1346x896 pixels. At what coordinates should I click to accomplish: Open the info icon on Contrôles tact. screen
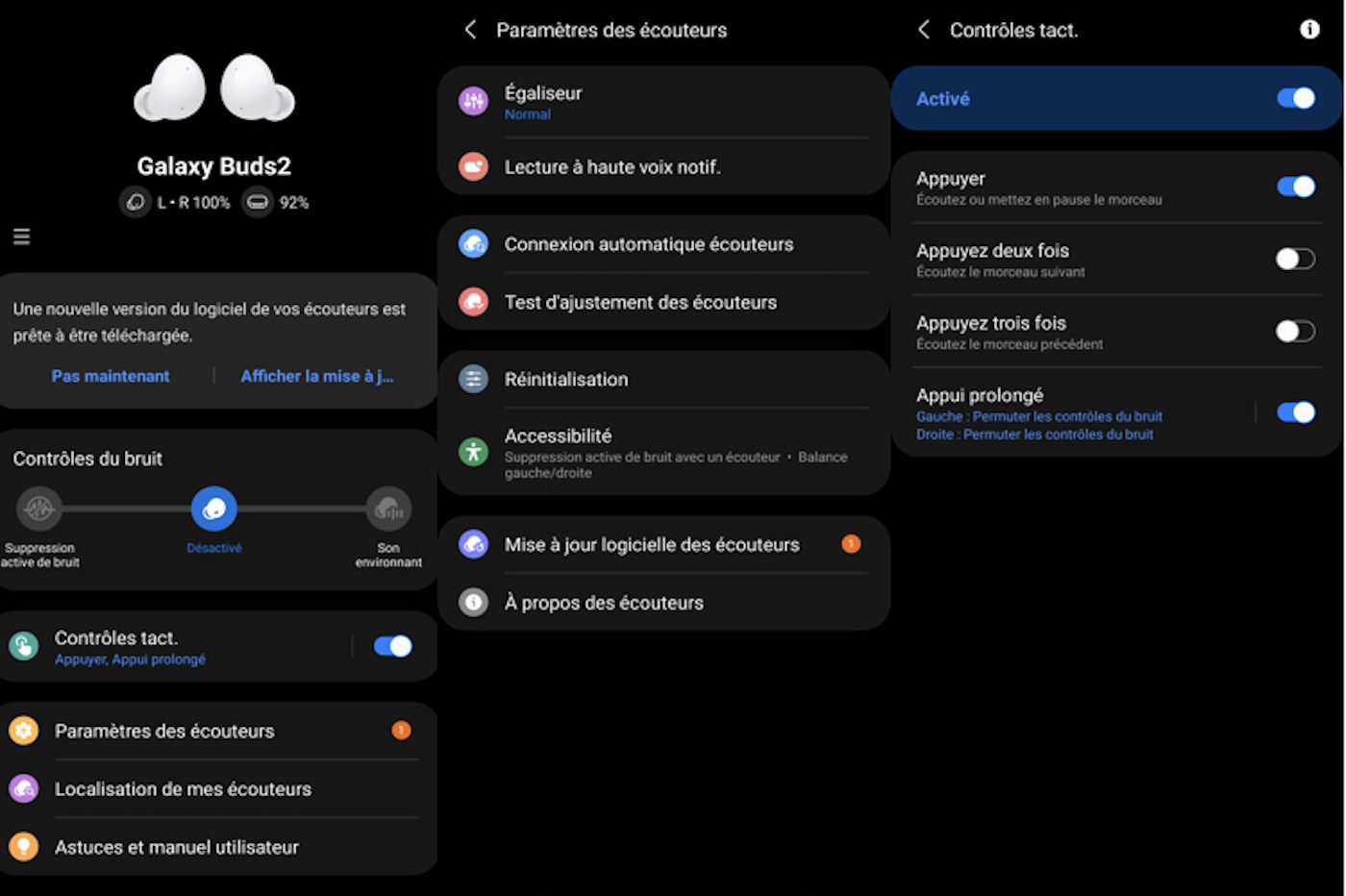(x=1309, y=30)
